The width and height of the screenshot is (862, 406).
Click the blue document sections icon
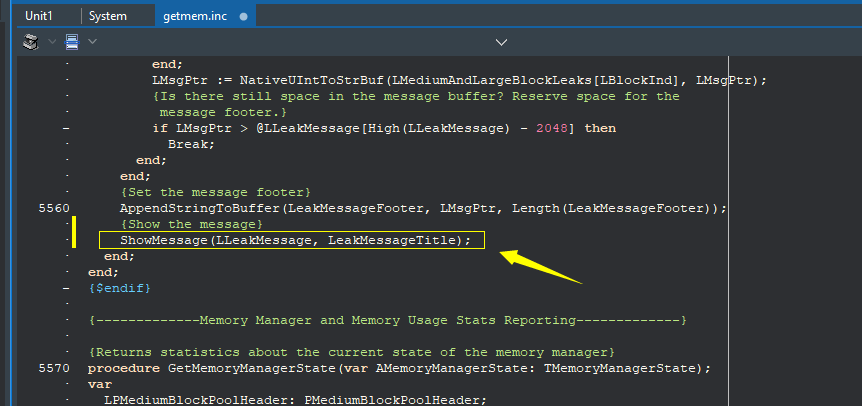(x=72, y=41)
